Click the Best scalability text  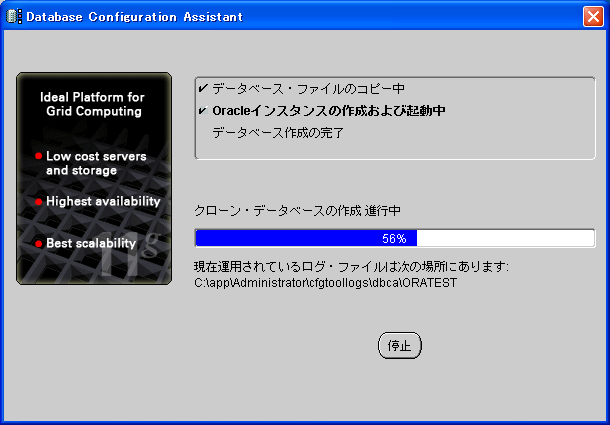91,243
